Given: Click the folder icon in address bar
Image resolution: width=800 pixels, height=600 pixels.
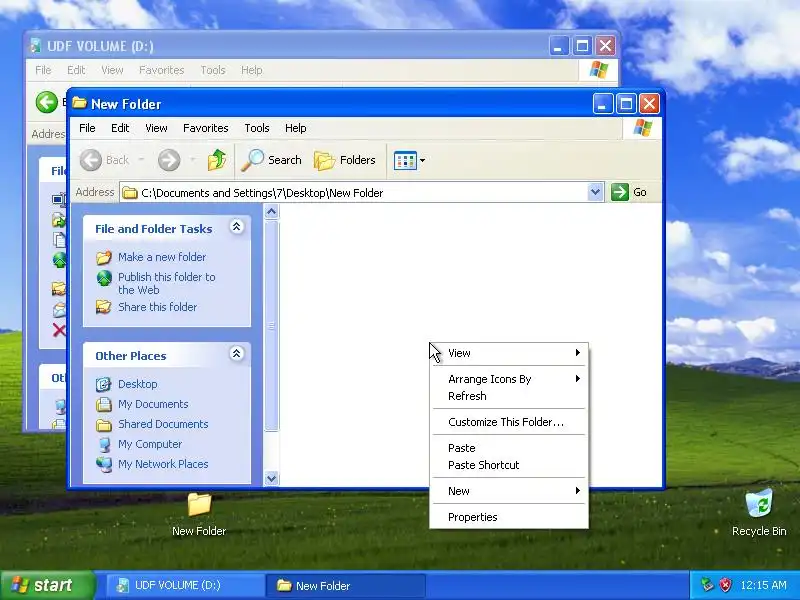Looking at the screenshot, I should click(x=130, y=193).
